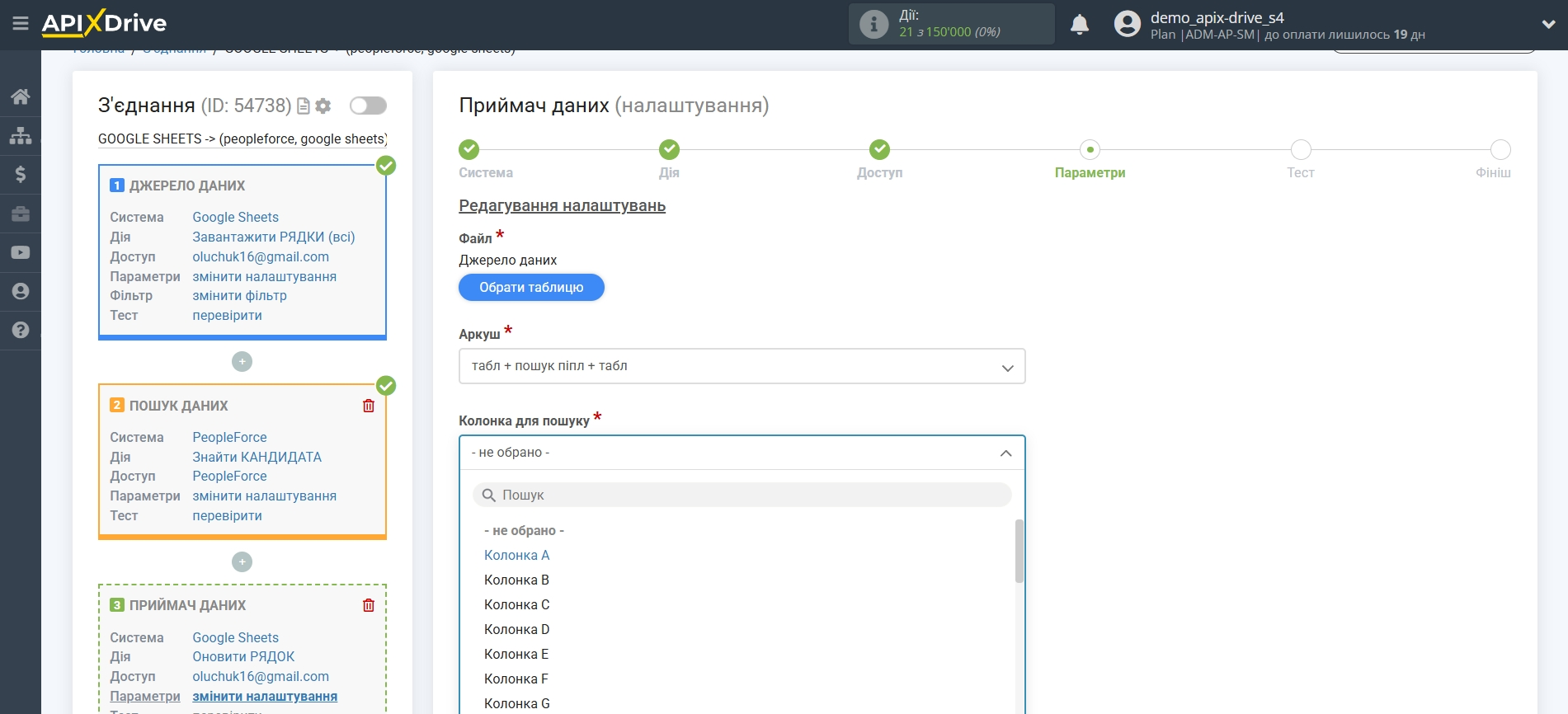The width and height of the screenshot is (1568, 714).
Task: Click the Завантажити РЯДКИ (всі) link
Action: pyautogui.click(x=274, y=237)
